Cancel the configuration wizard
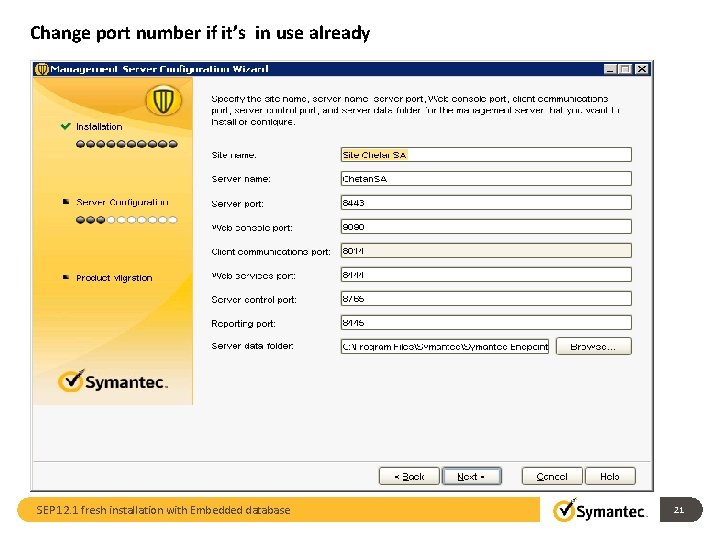720x540 pixels. pos(552,477)
